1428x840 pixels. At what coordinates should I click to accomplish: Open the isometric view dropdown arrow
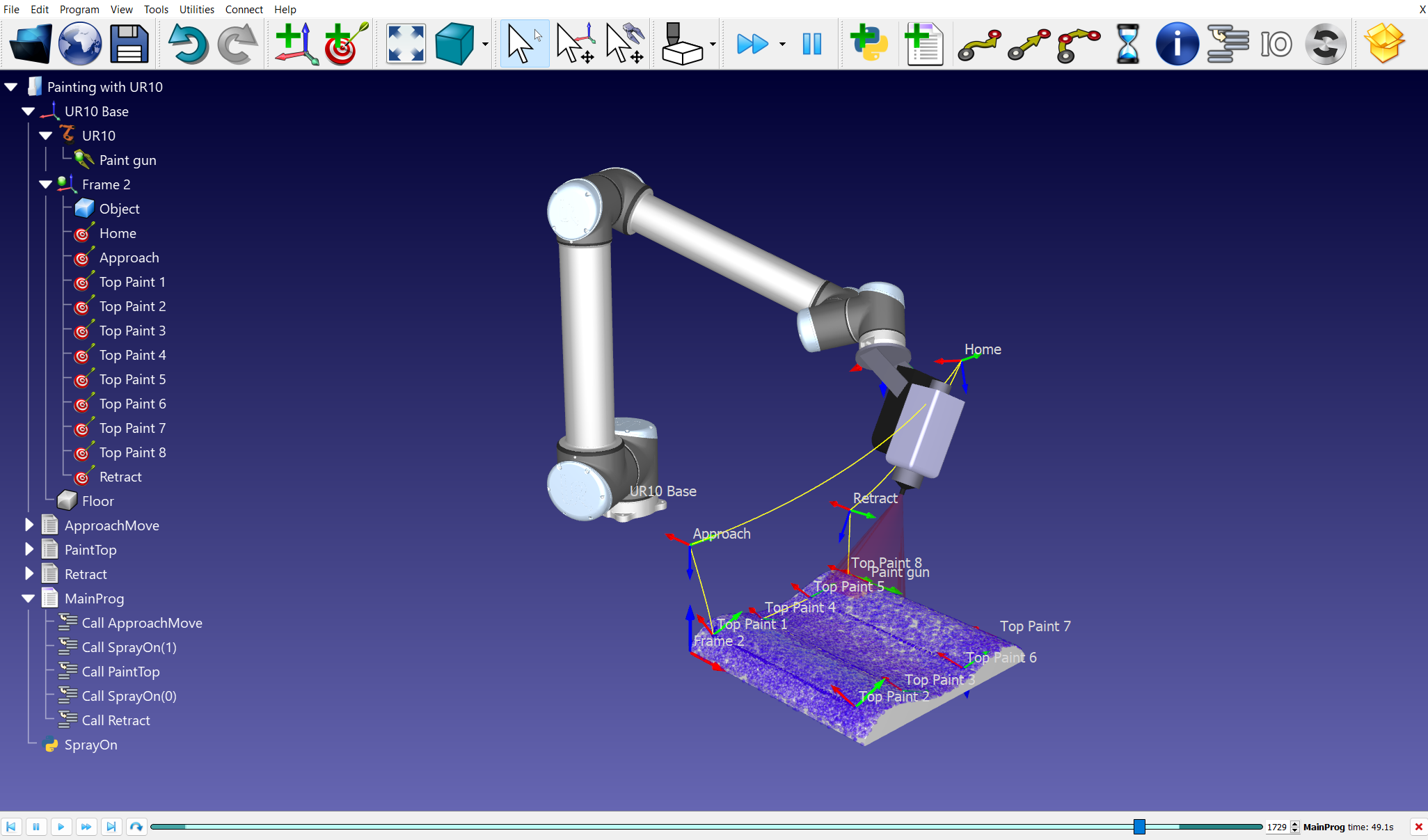[485, 45]
